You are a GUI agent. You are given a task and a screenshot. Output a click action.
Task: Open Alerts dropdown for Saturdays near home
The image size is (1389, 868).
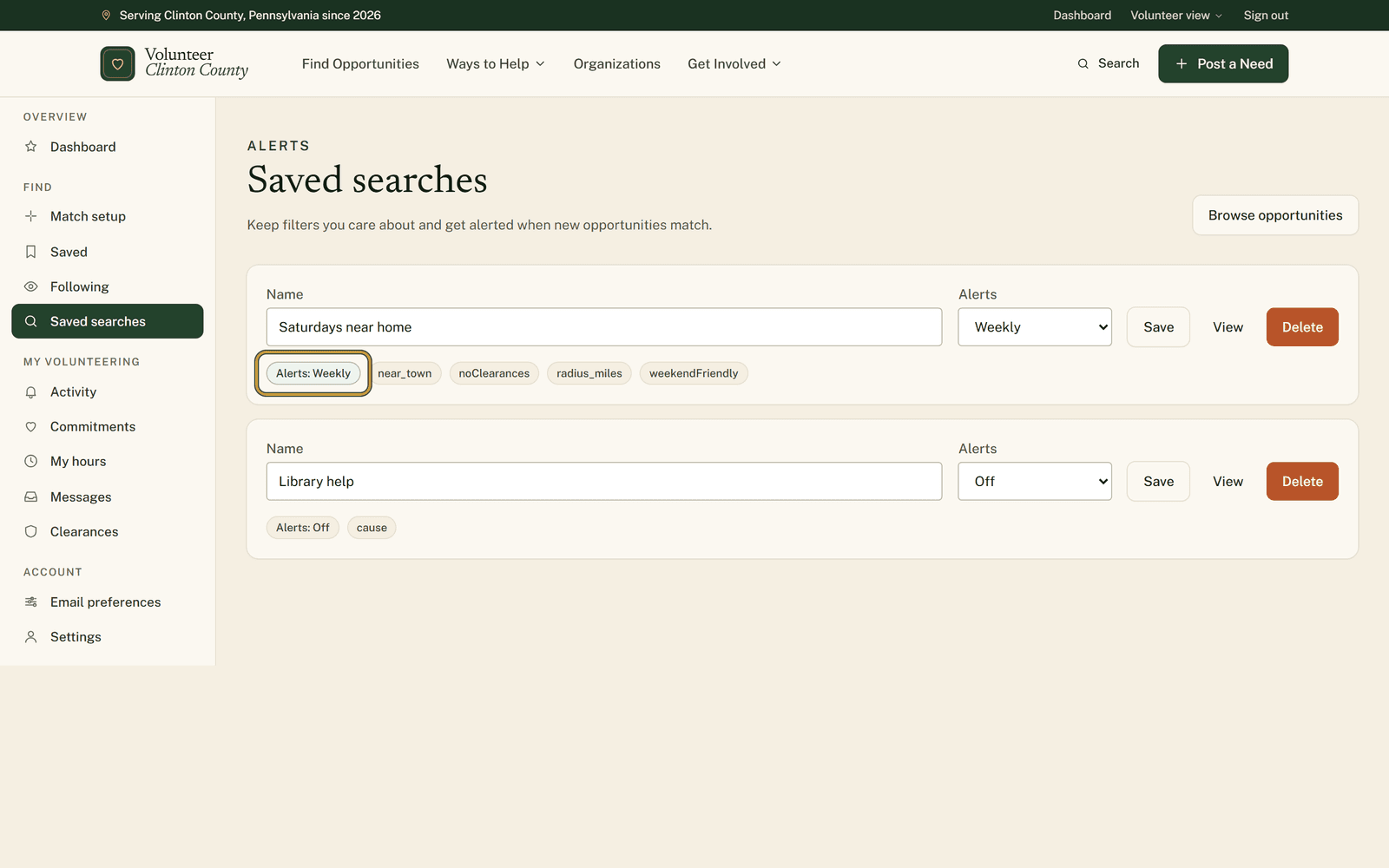[1035, 327]
